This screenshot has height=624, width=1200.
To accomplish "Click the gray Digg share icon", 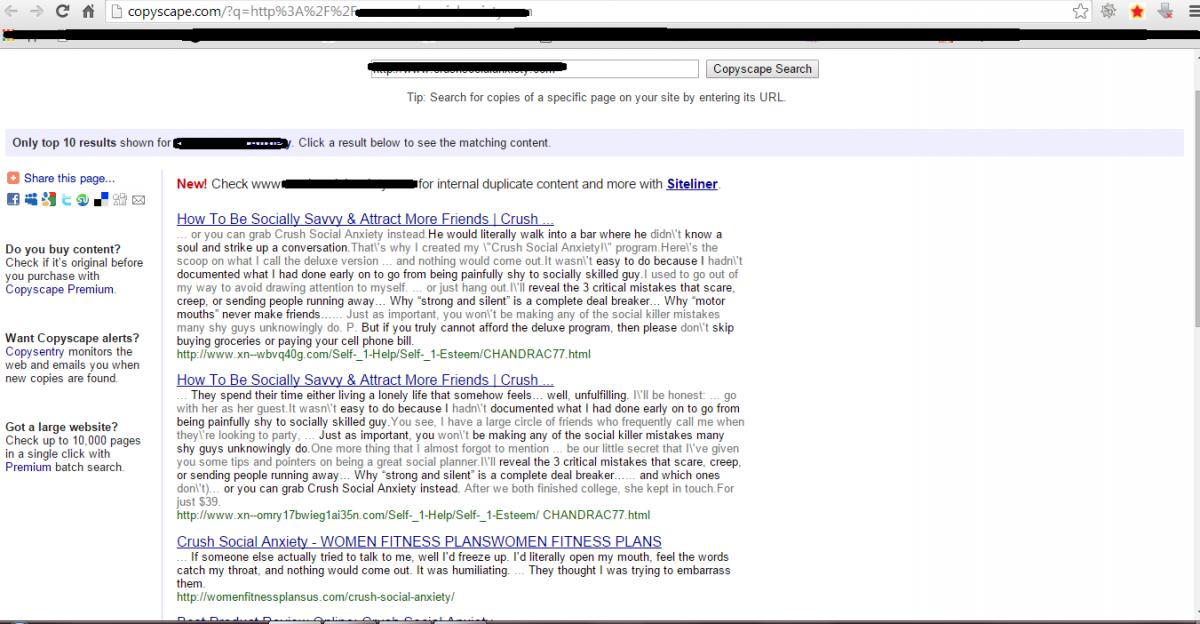I will 120,199.
